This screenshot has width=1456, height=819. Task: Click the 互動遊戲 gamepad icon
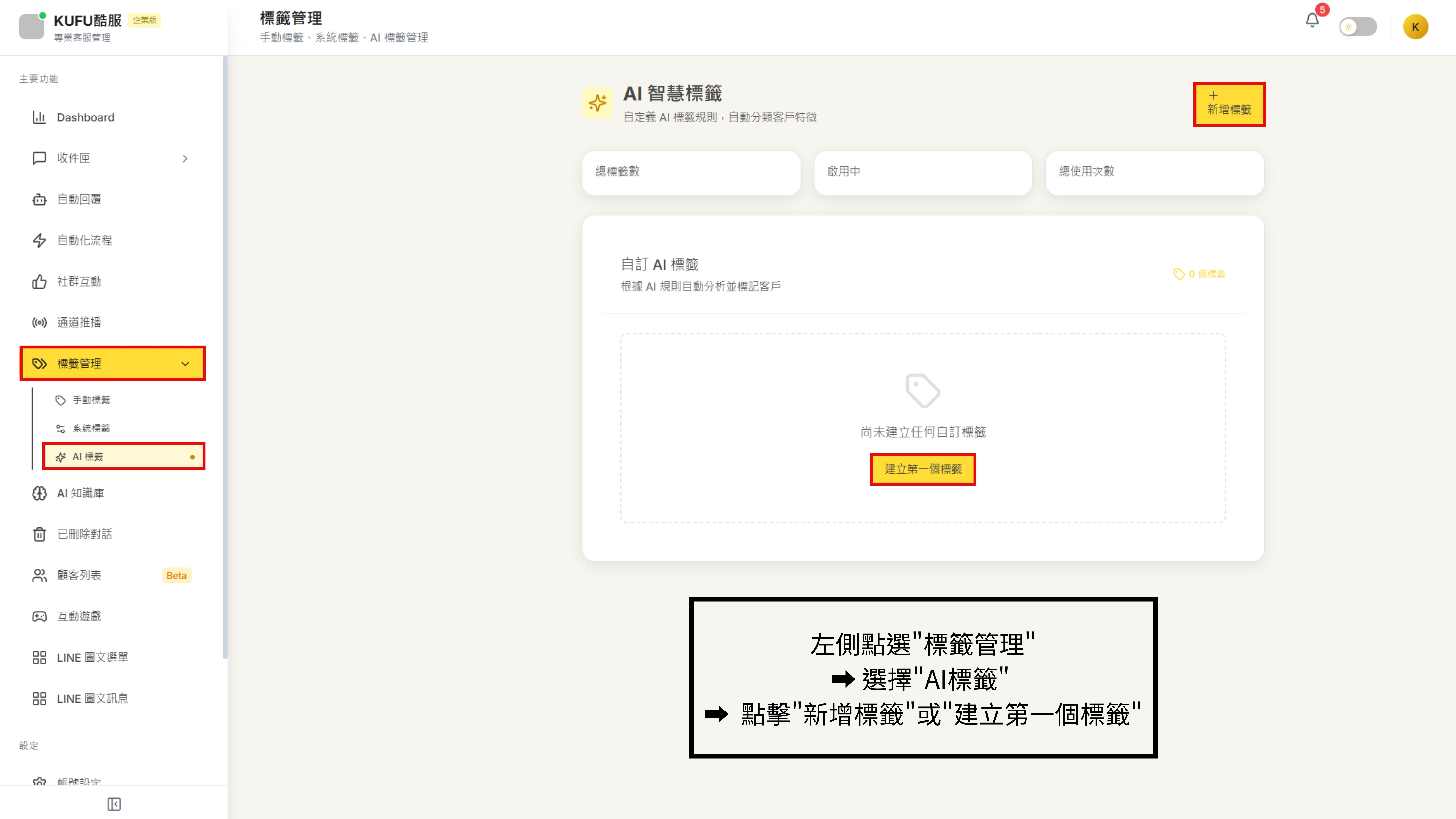[39, 617]
